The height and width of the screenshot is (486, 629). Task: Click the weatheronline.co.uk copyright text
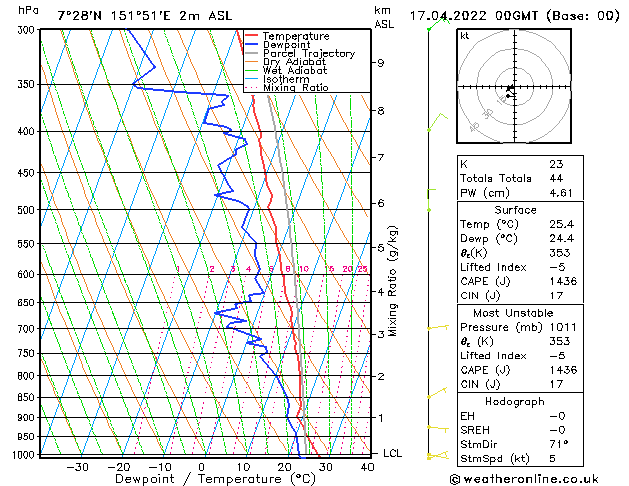pyautogui.click(x=524, y=479)
